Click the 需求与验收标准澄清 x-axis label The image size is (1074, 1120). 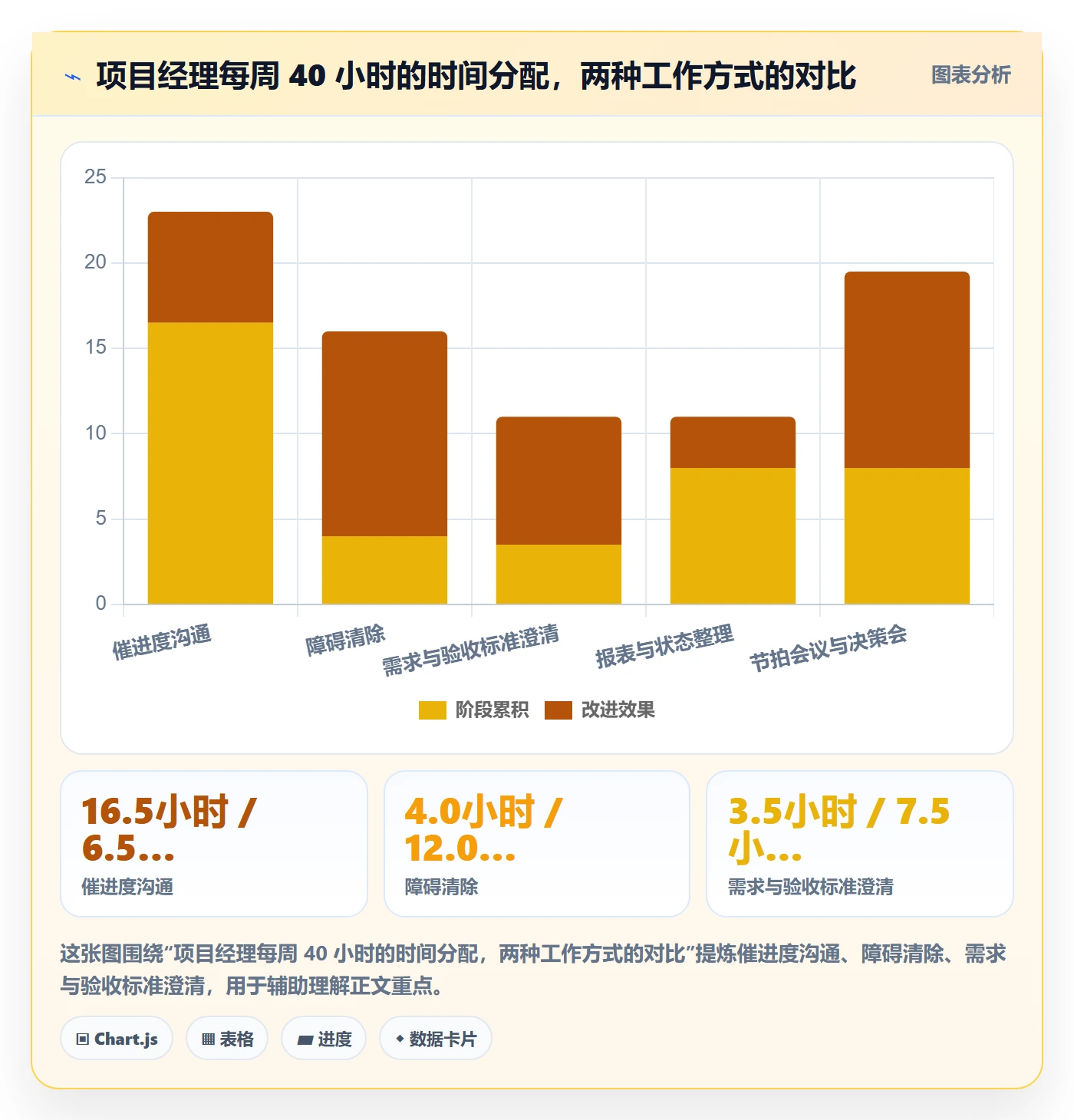[471, 650]
